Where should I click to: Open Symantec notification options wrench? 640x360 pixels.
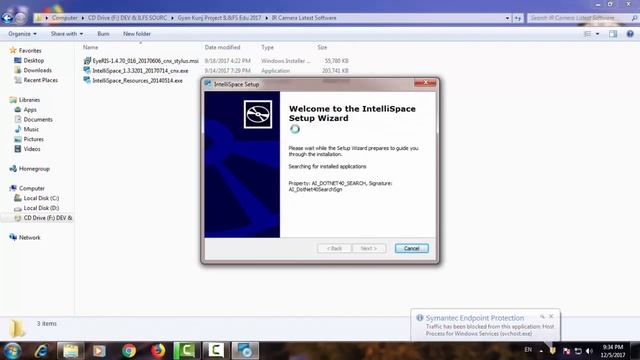coord(542,316)
